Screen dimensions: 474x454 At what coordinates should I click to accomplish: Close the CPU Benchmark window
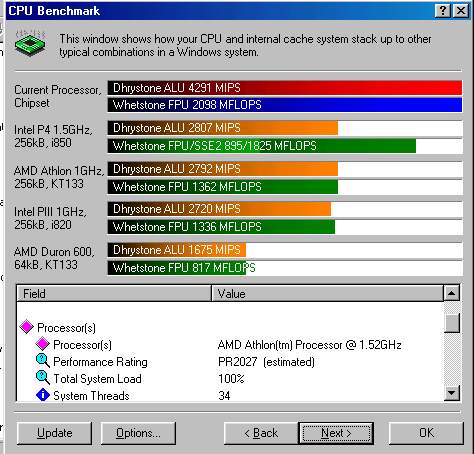click(x=461, y=11)
